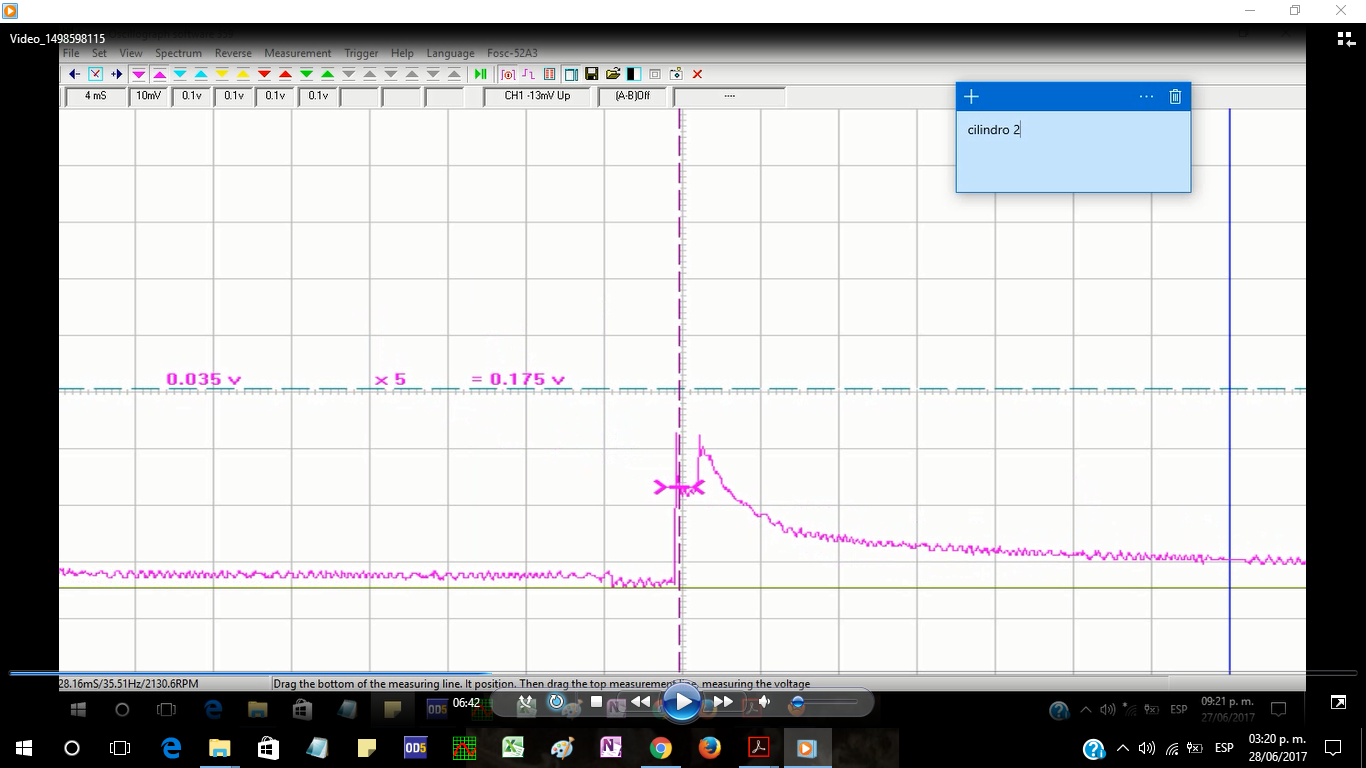
Task: Delete the 'cilindro 2' sticky note
Action: pos(1175,96)
